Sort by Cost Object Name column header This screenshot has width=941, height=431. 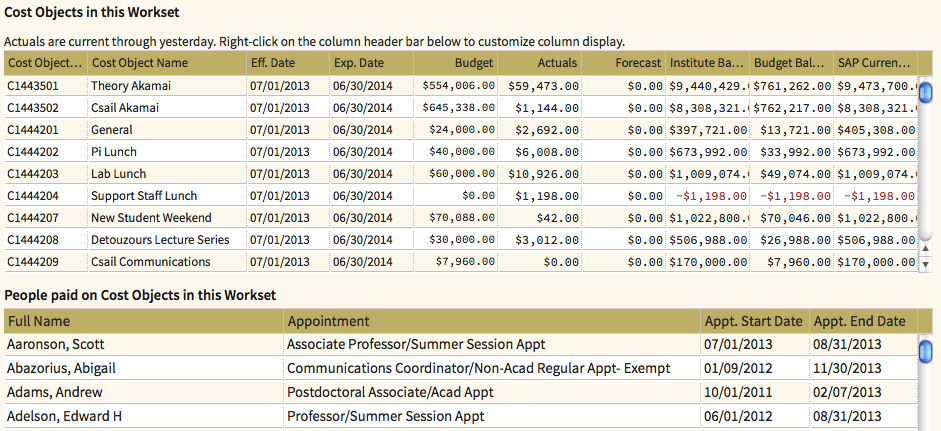pos(167,62)
